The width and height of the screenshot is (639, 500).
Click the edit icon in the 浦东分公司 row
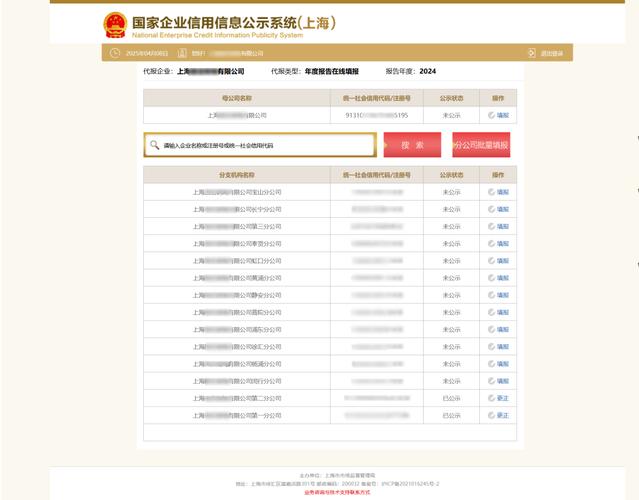[x=491, y=329]
